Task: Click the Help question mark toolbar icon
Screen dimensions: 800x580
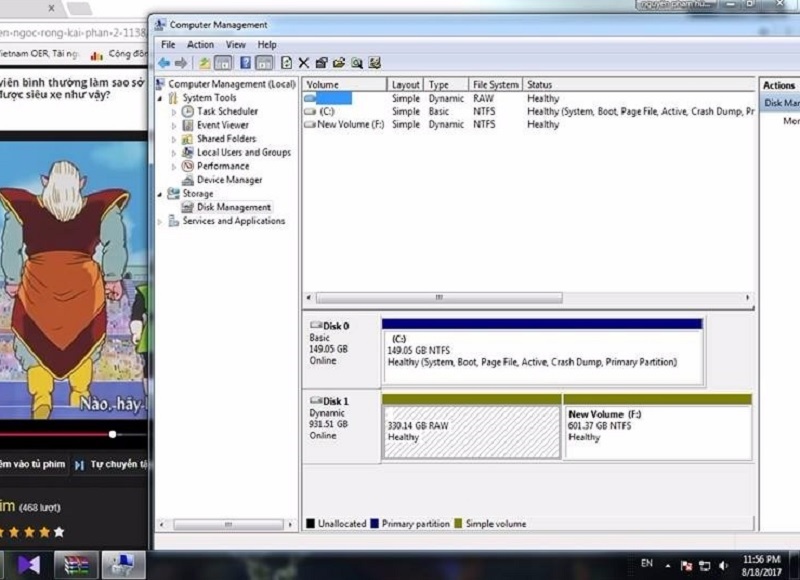Action: [x=245, y=61]
